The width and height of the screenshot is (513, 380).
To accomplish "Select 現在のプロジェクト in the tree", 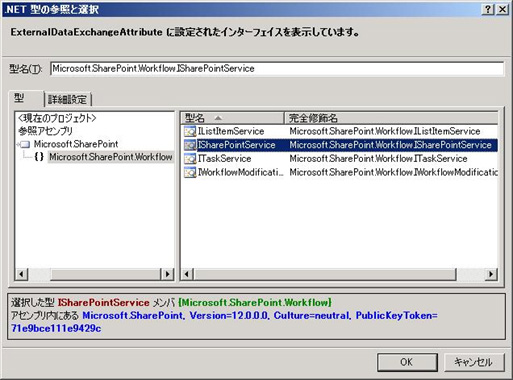I will (x=57, y=118).
